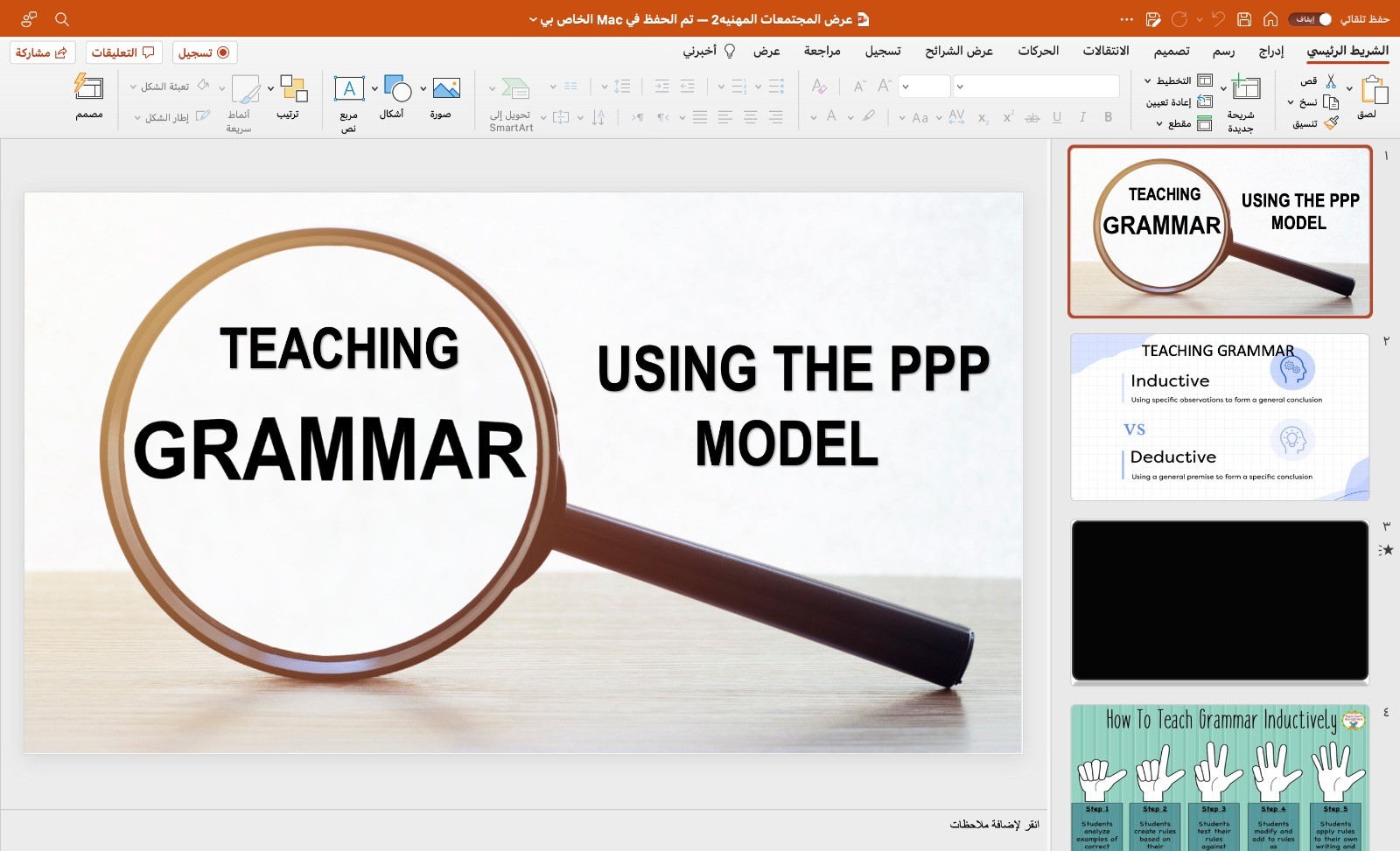Viewport: 1400px width, 851px height.
Task: Open the Slide Show tab (عرض الشرائح)
Action: coord(959,51)
